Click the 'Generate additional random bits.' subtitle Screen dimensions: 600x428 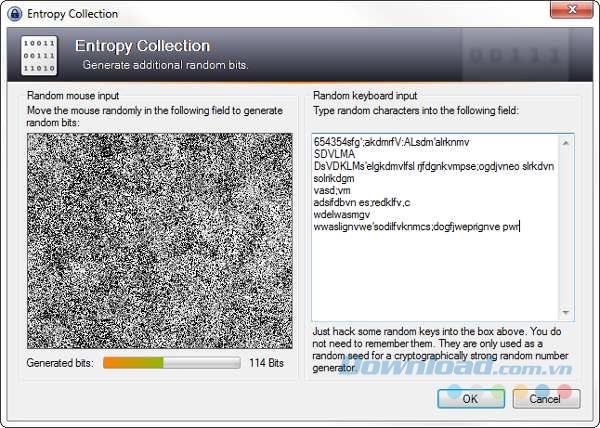click(166, 65)
